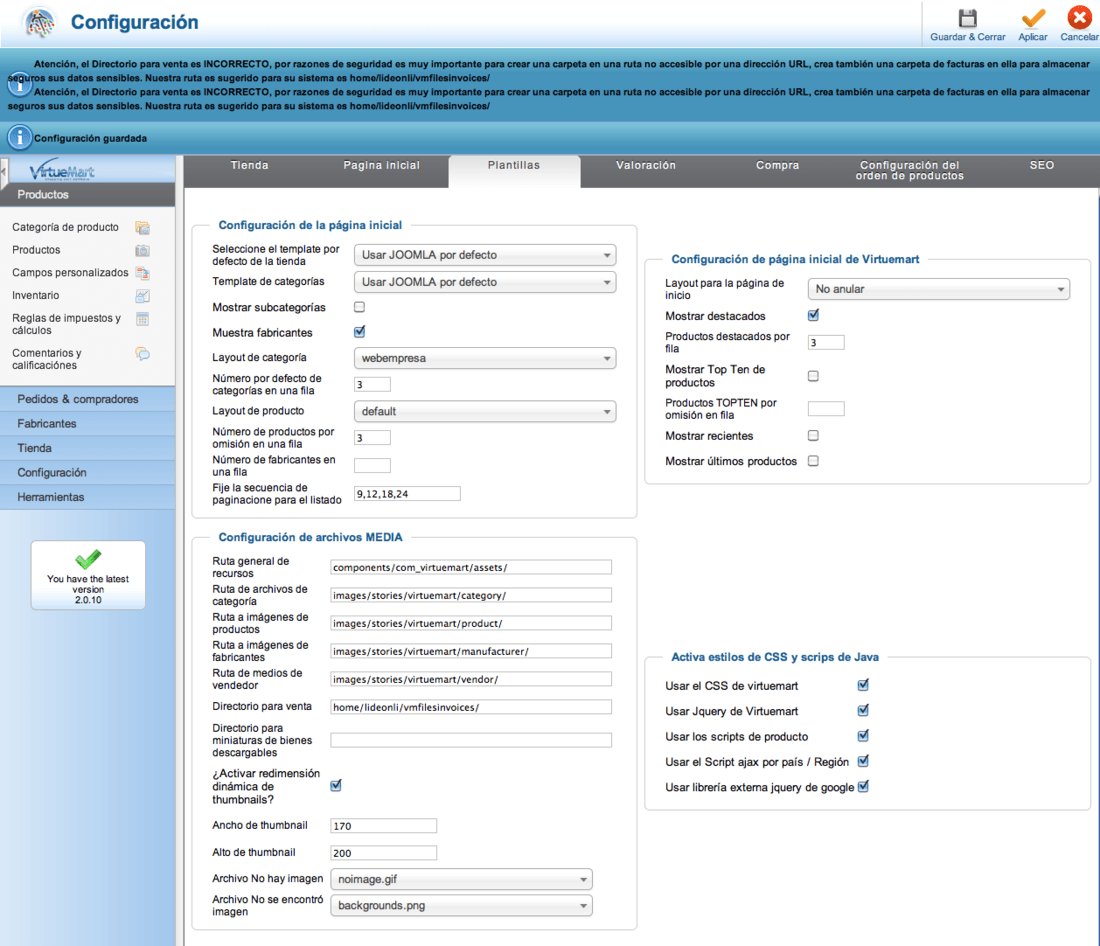
Task: Click the Productos TOPTEN por omisión field
Action: 826,408
